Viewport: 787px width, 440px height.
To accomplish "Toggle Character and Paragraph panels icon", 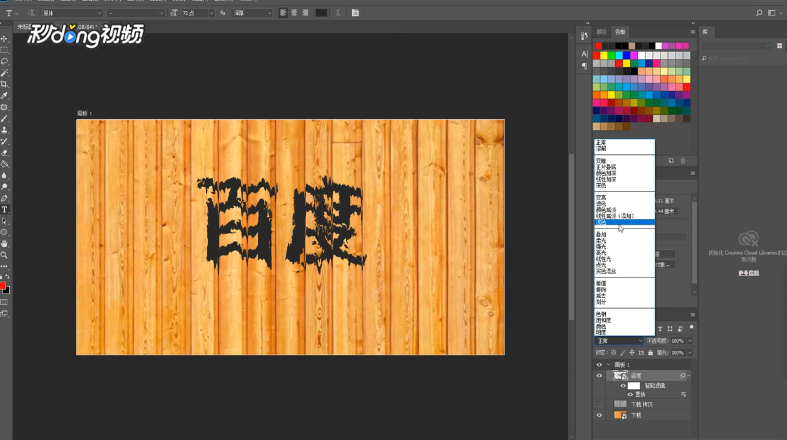I will click(355, 13).
